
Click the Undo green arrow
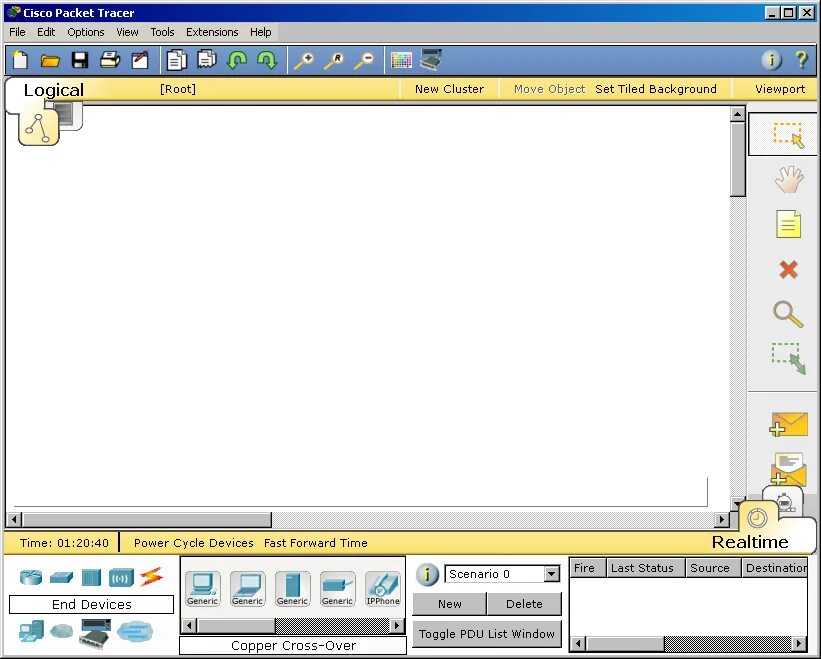pos(237,60)
